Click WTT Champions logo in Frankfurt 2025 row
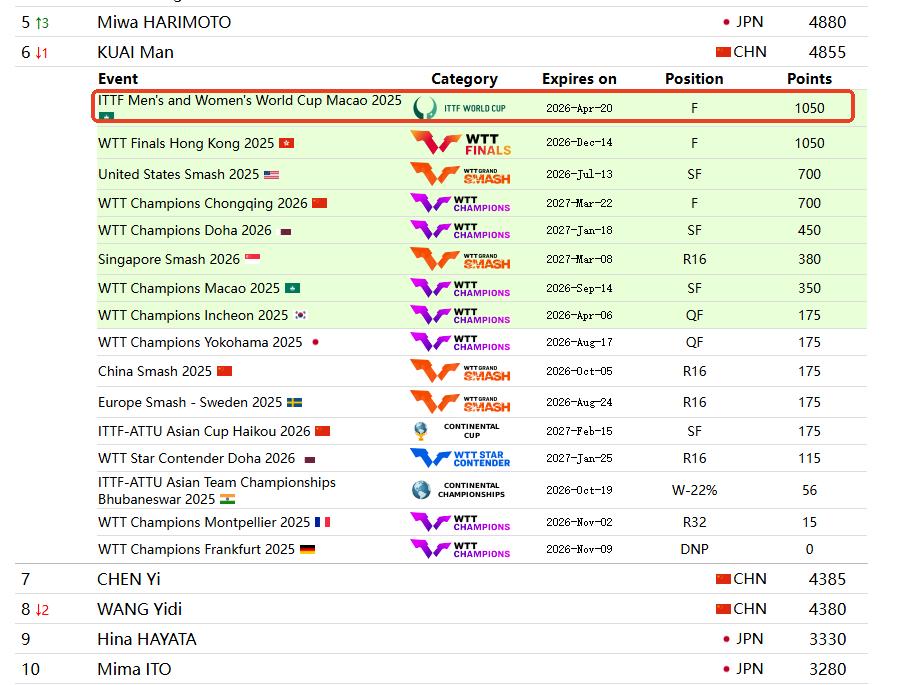The image size is (920, 685). point(461,549)
